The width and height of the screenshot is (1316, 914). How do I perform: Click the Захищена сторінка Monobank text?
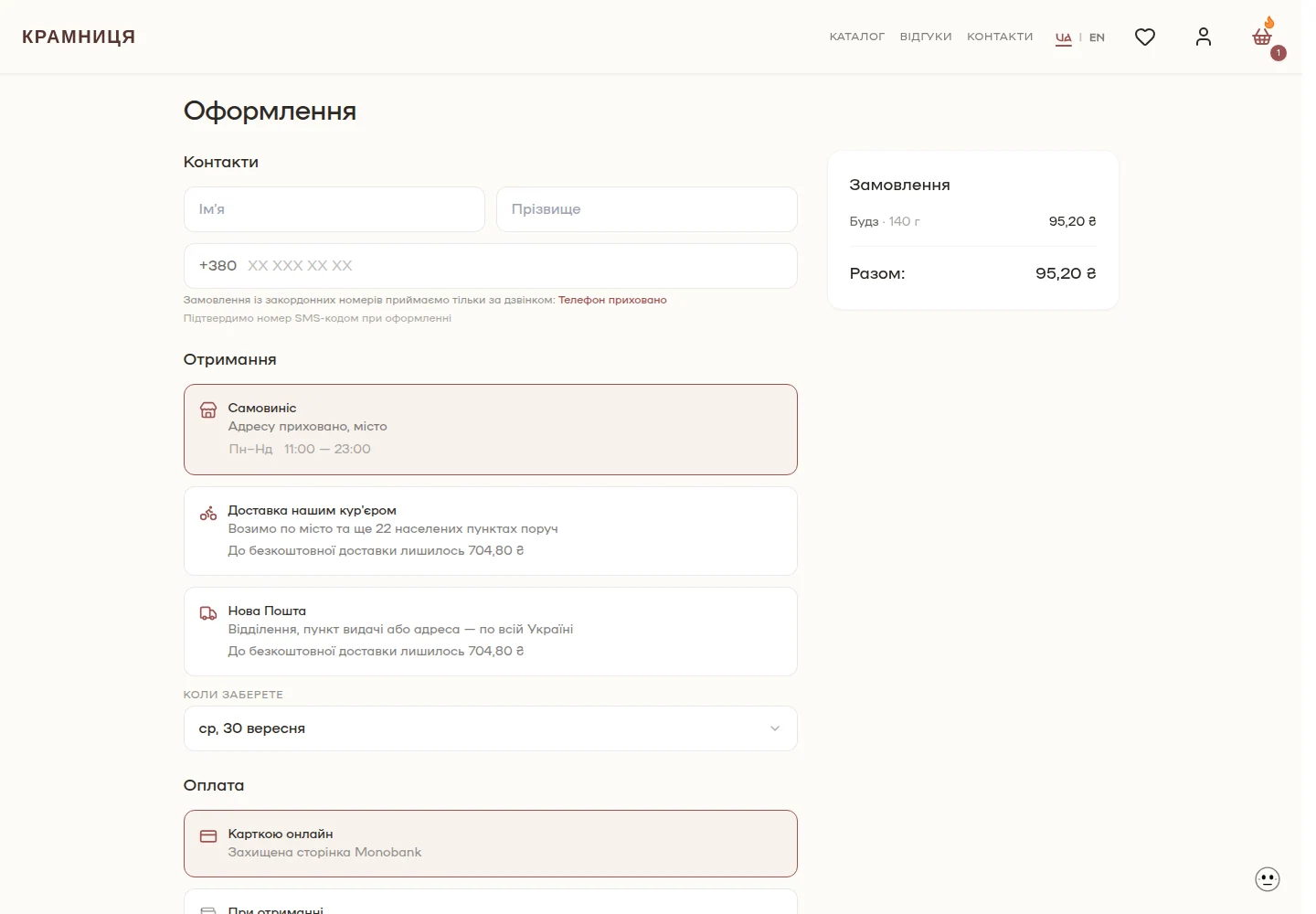point(324,852)
